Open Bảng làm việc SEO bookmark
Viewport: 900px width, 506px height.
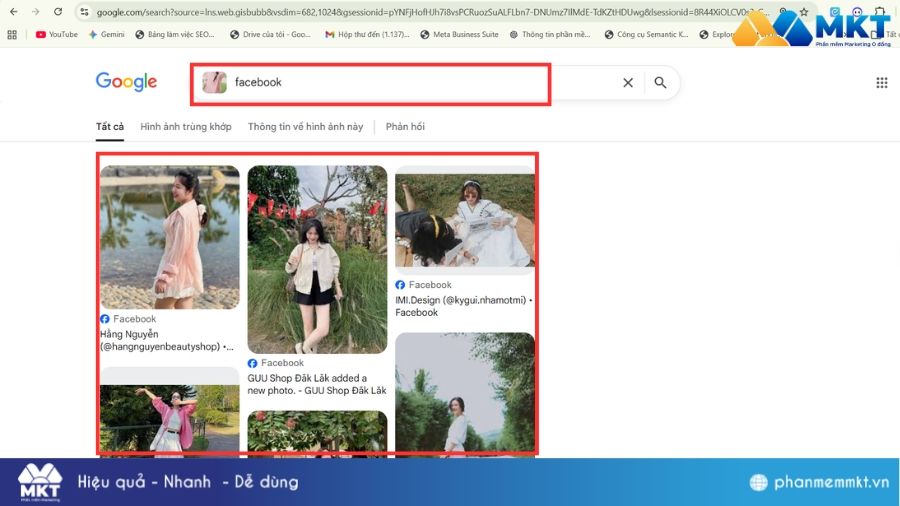tap(174, 34)
